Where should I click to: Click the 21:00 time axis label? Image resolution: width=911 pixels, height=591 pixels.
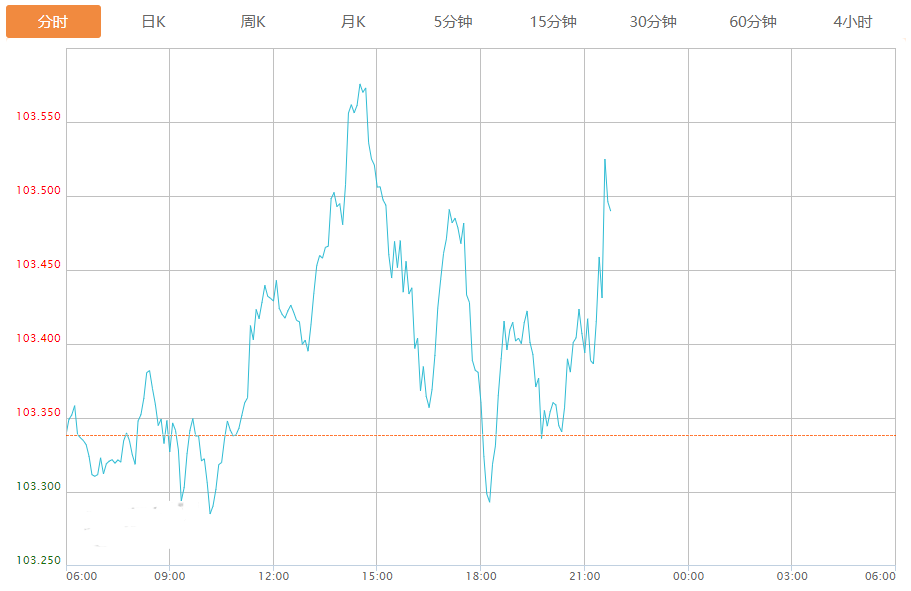click(x=585, y=577)
